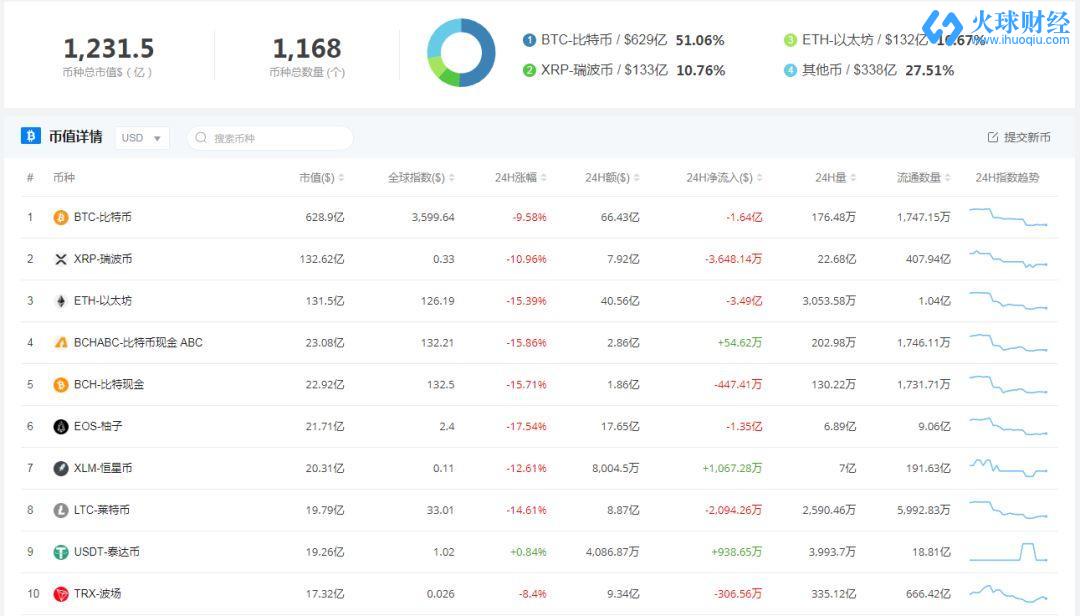This screenshot has height=616, width=1080.
Task: Click USDT change value +0.84%
Action: [528, 552]
